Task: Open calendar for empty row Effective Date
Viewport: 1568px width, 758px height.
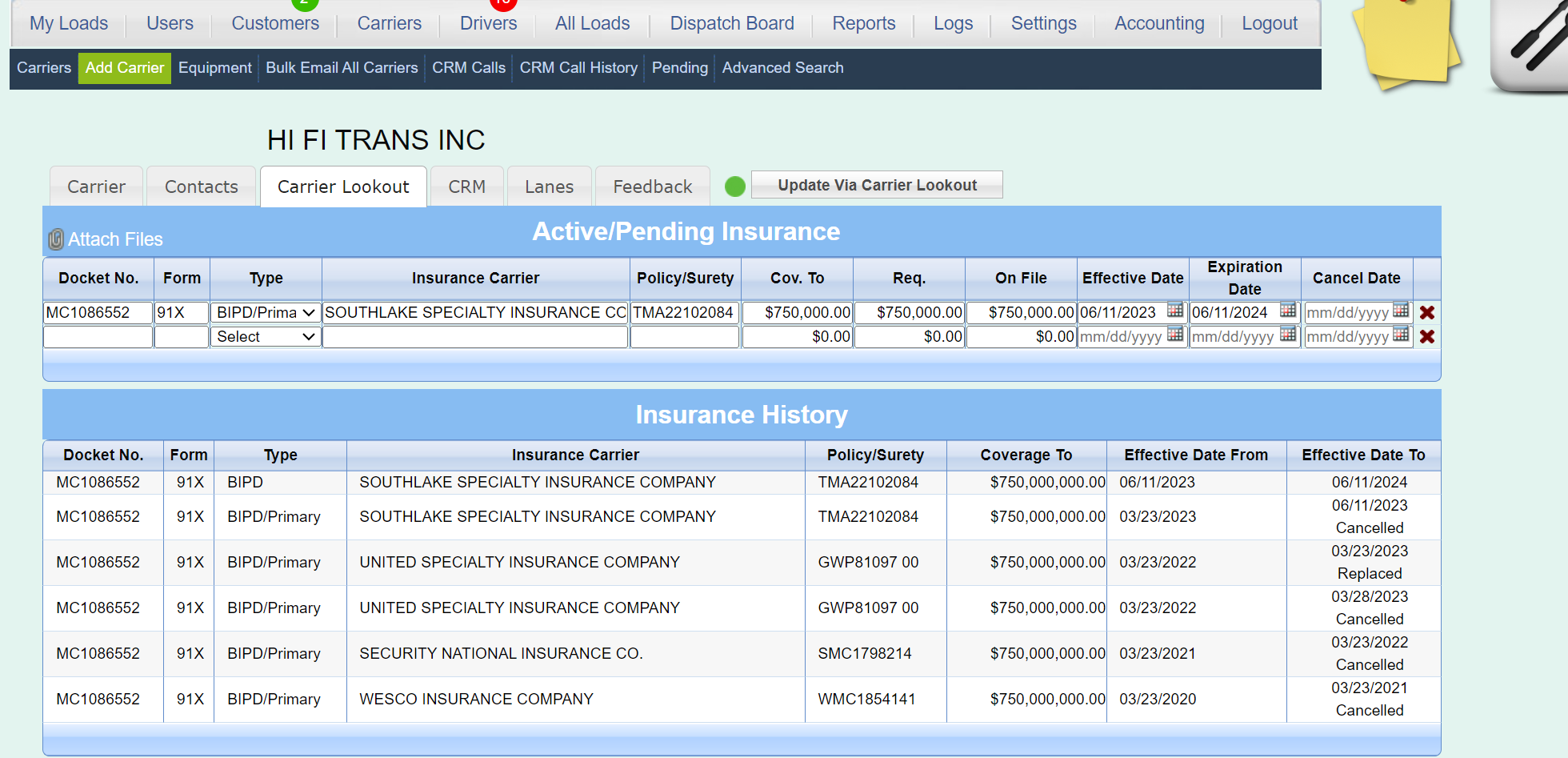Action: click(x=1174, y=335)
